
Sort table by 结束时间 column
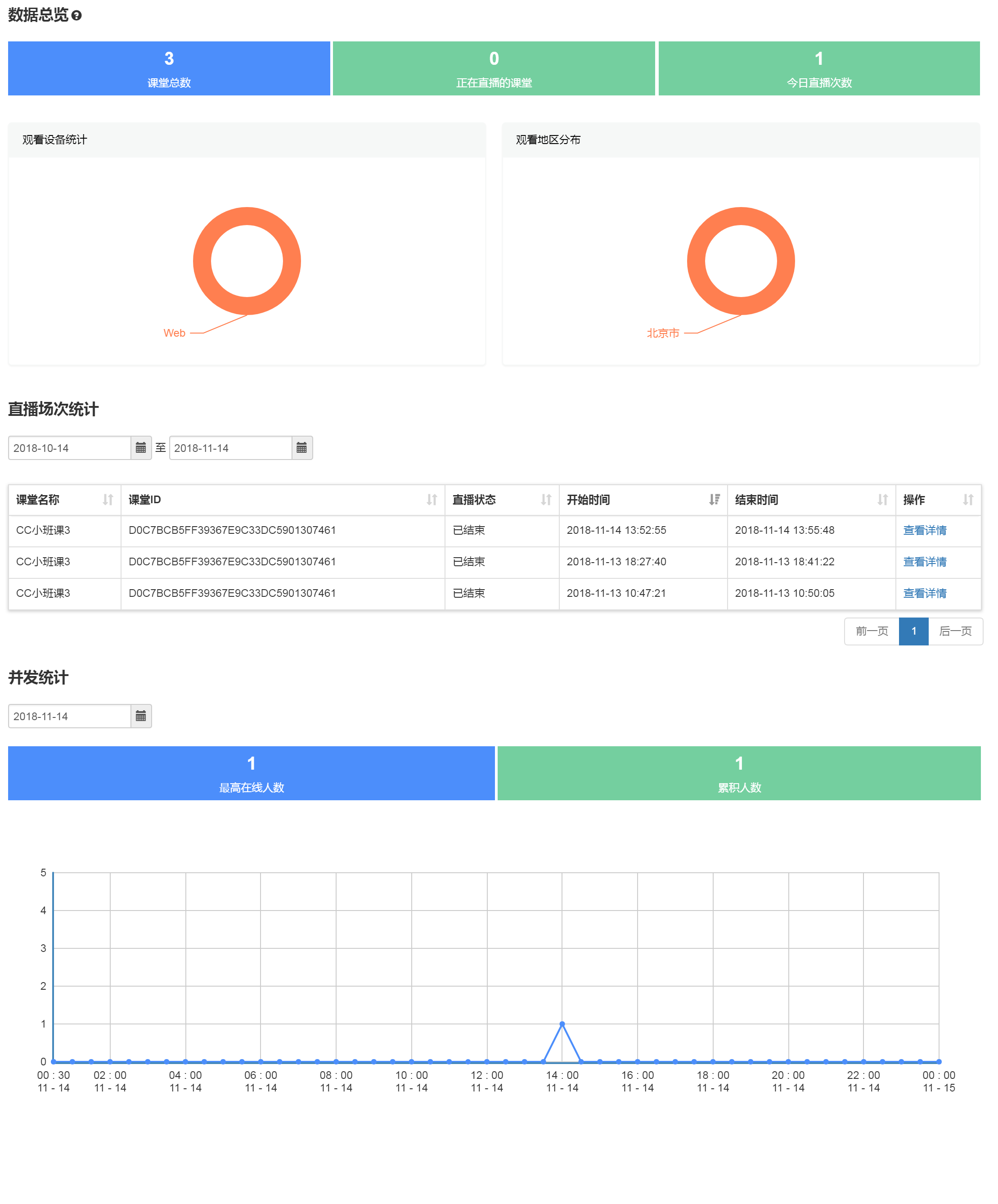[x=882, y=499]
